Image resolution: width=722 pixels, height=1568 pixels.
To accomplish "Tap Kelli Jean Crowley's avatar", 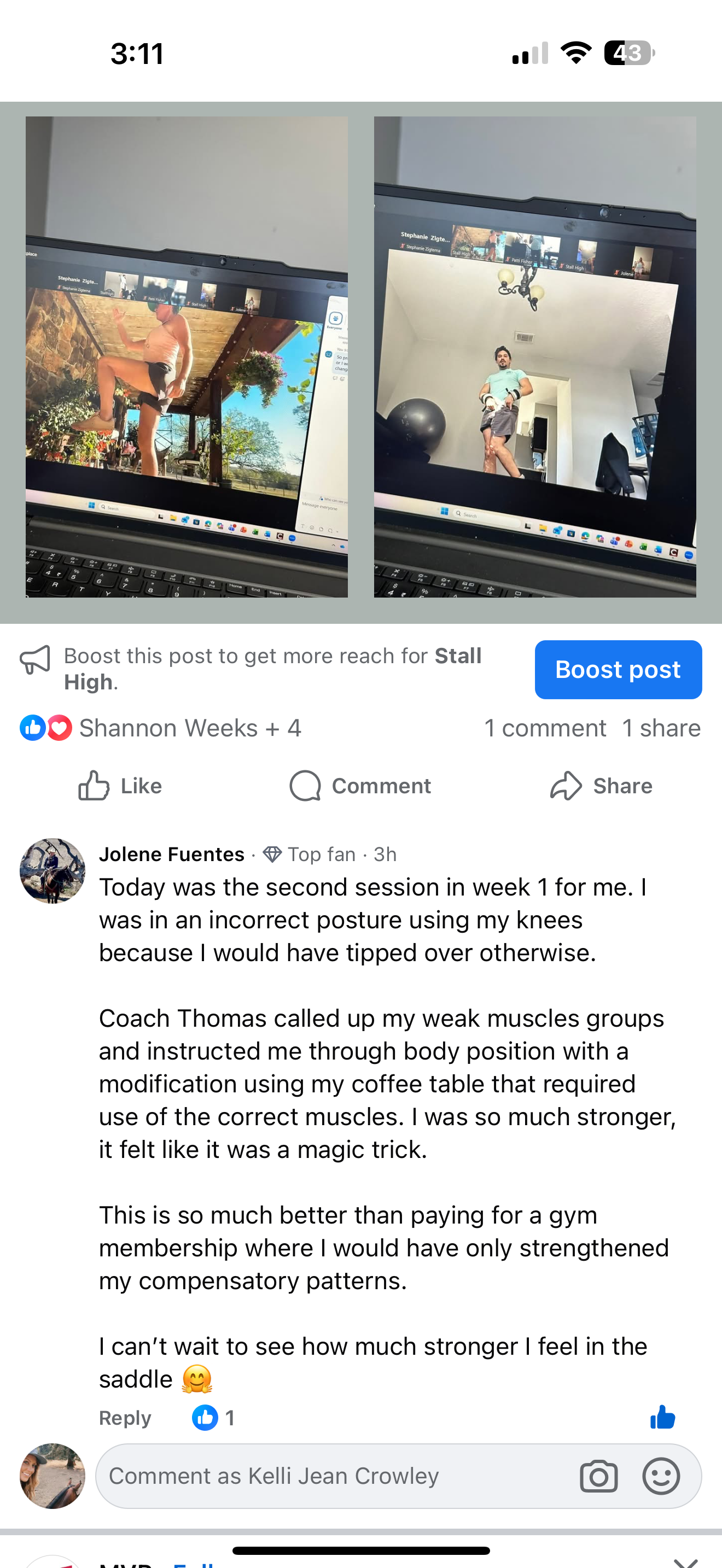I will [x=53, y=1476].
